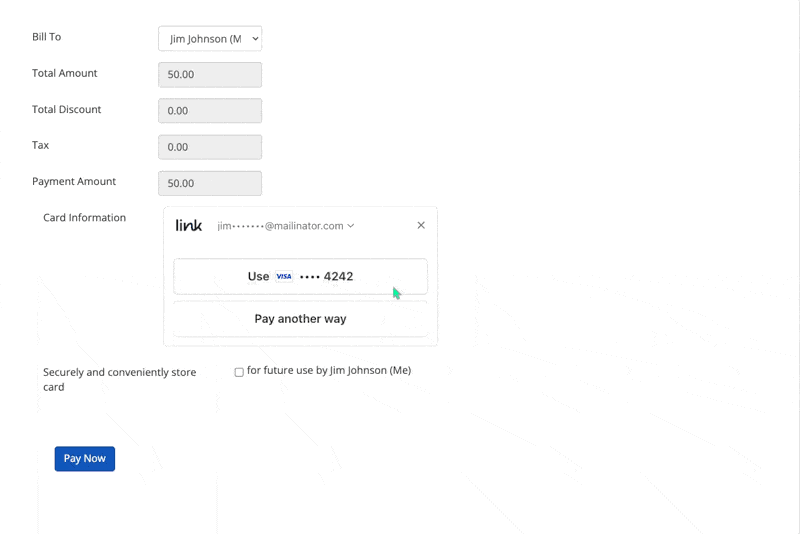Open the Bill To dropdown
800x534 pixels.
click(210, 39)
